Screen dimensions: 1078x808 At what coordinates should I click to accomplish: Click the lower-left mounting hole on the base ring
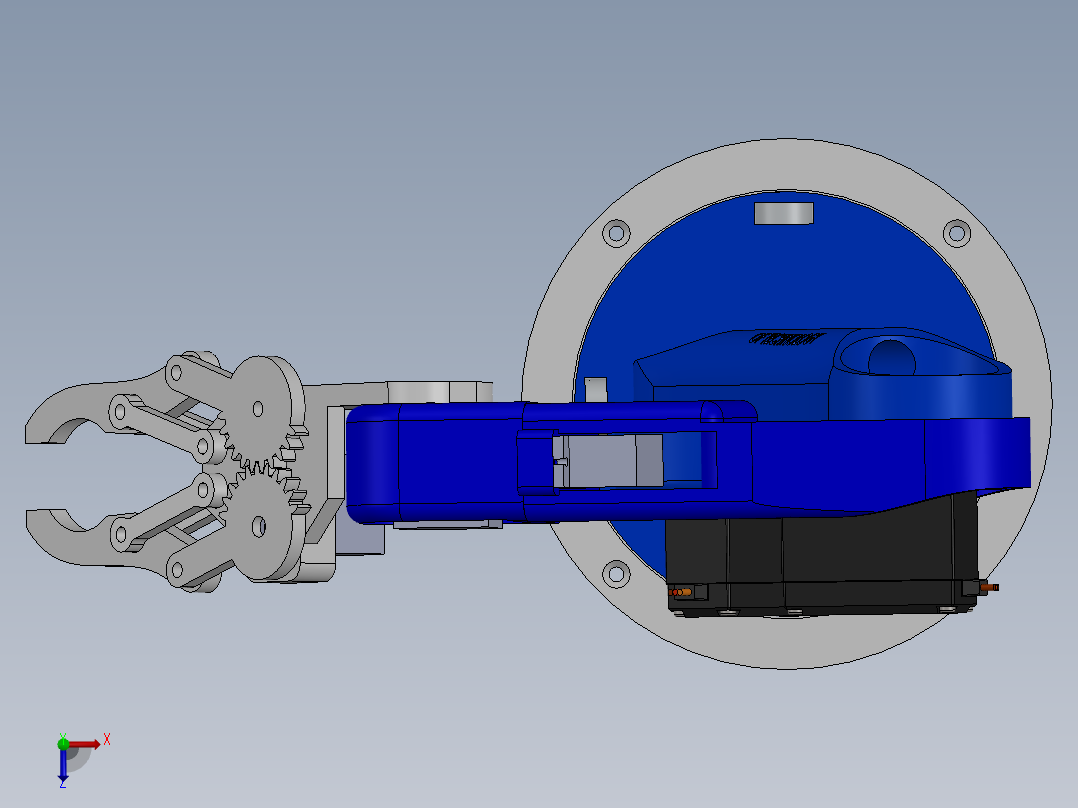tap(616, 574)
